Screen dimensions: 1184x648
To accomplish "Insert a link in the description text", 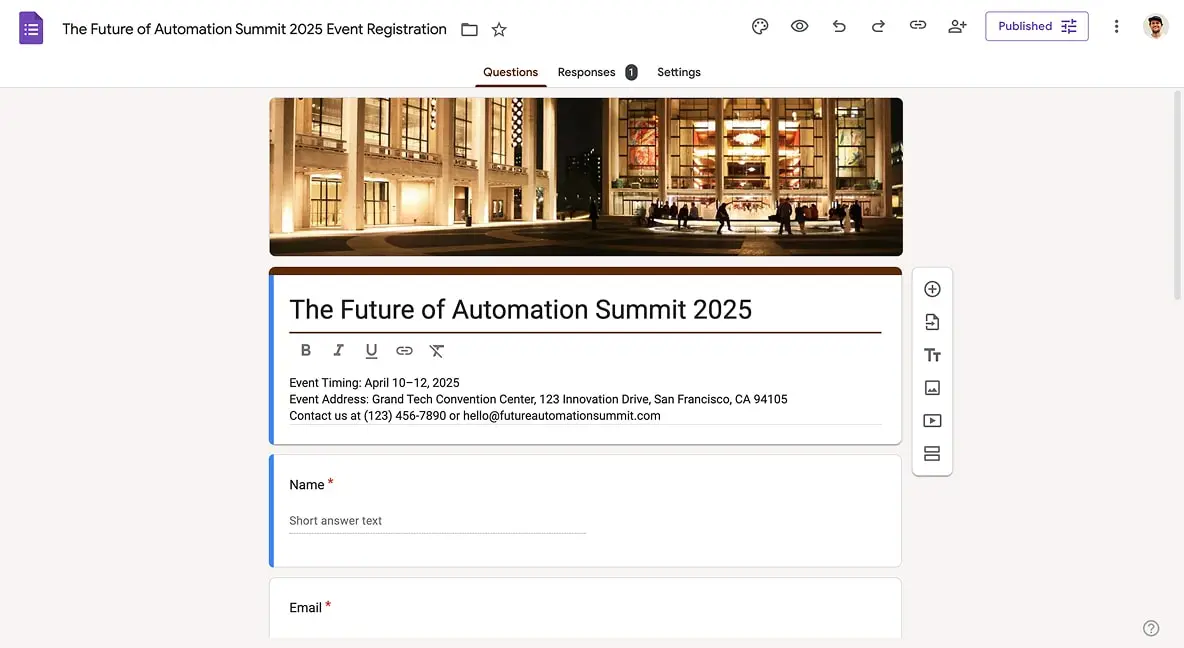I will 404,349.
